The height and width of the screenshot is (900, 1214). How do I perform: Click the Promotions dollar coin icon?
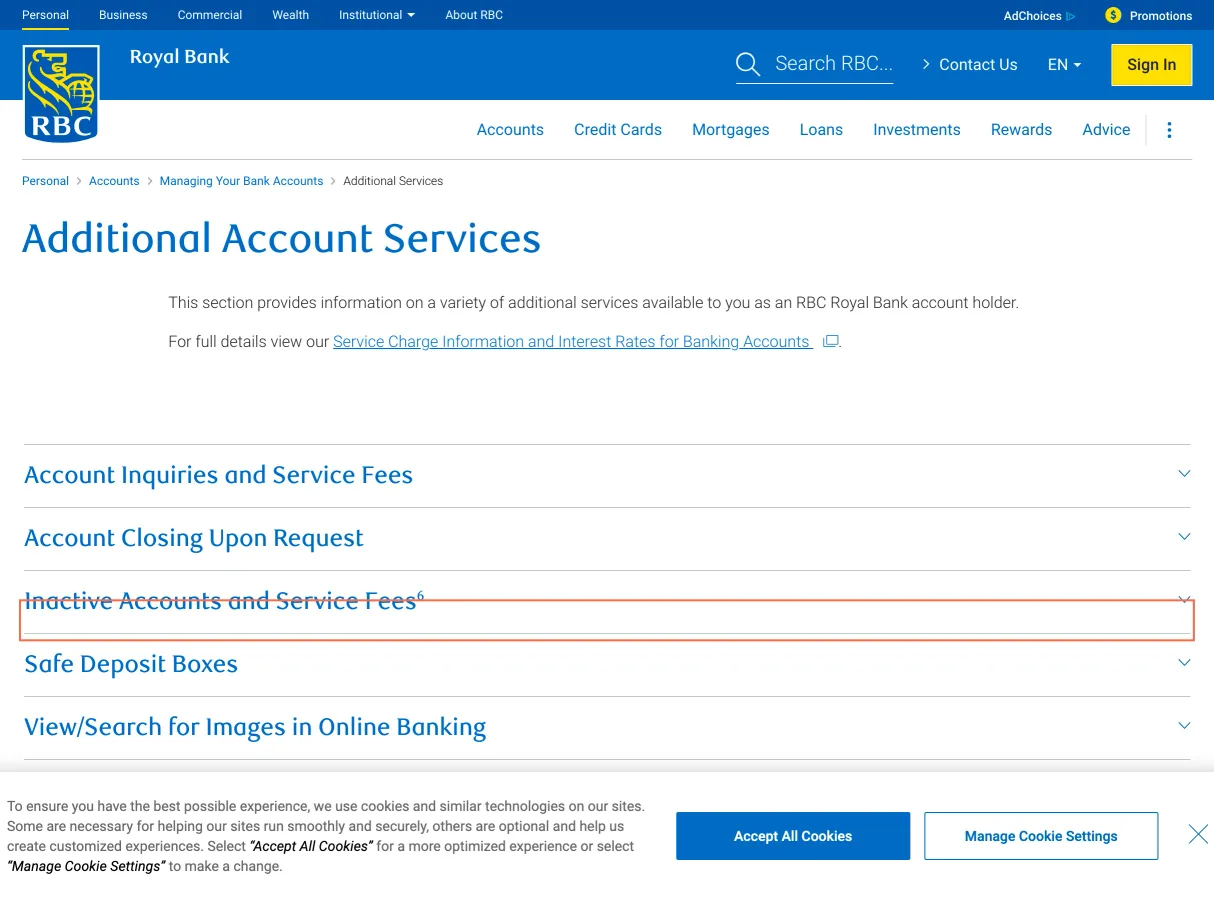coord(1113,15)
